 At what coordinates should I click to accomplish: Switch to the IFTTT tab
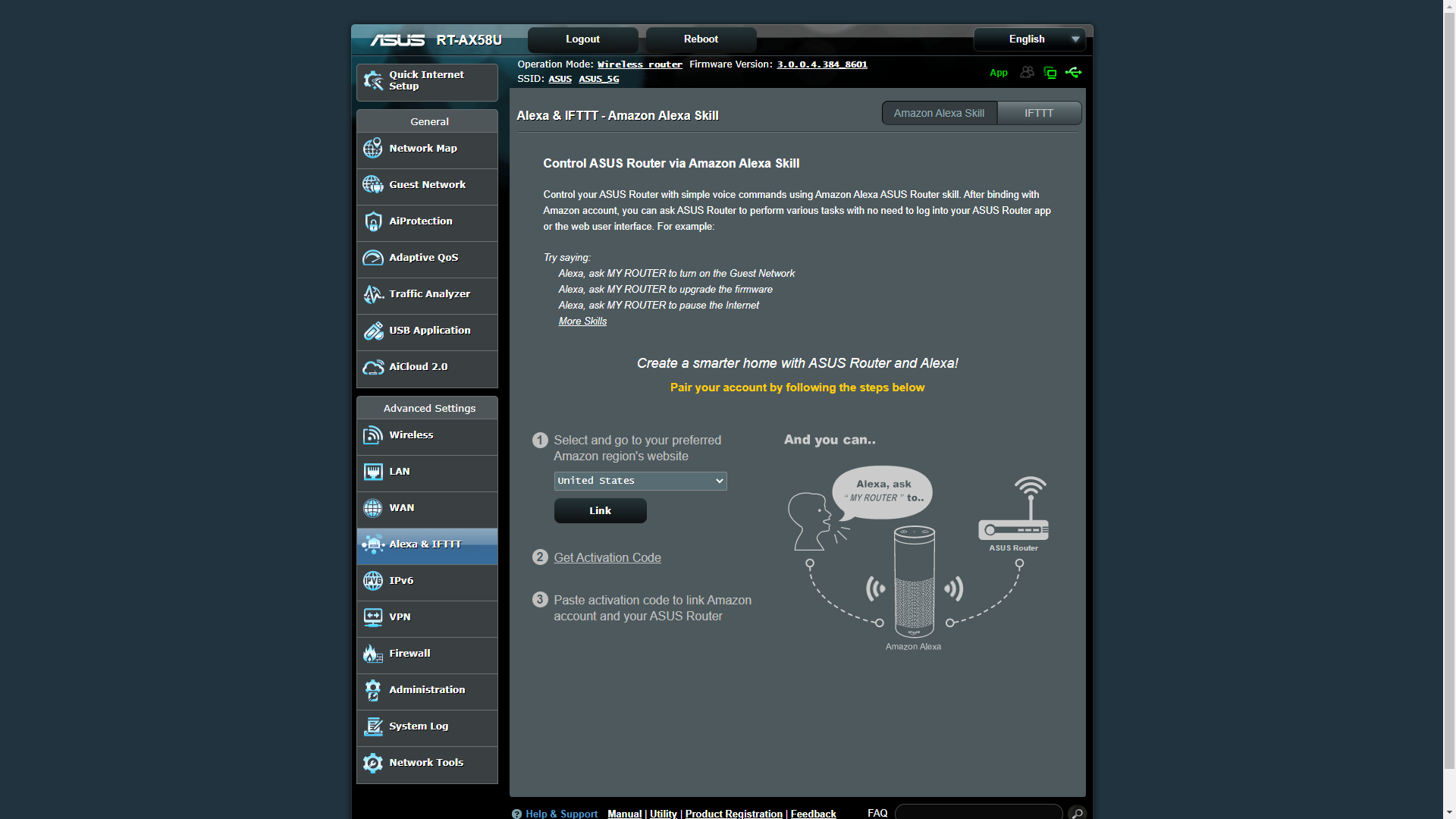coord(1038,113)
